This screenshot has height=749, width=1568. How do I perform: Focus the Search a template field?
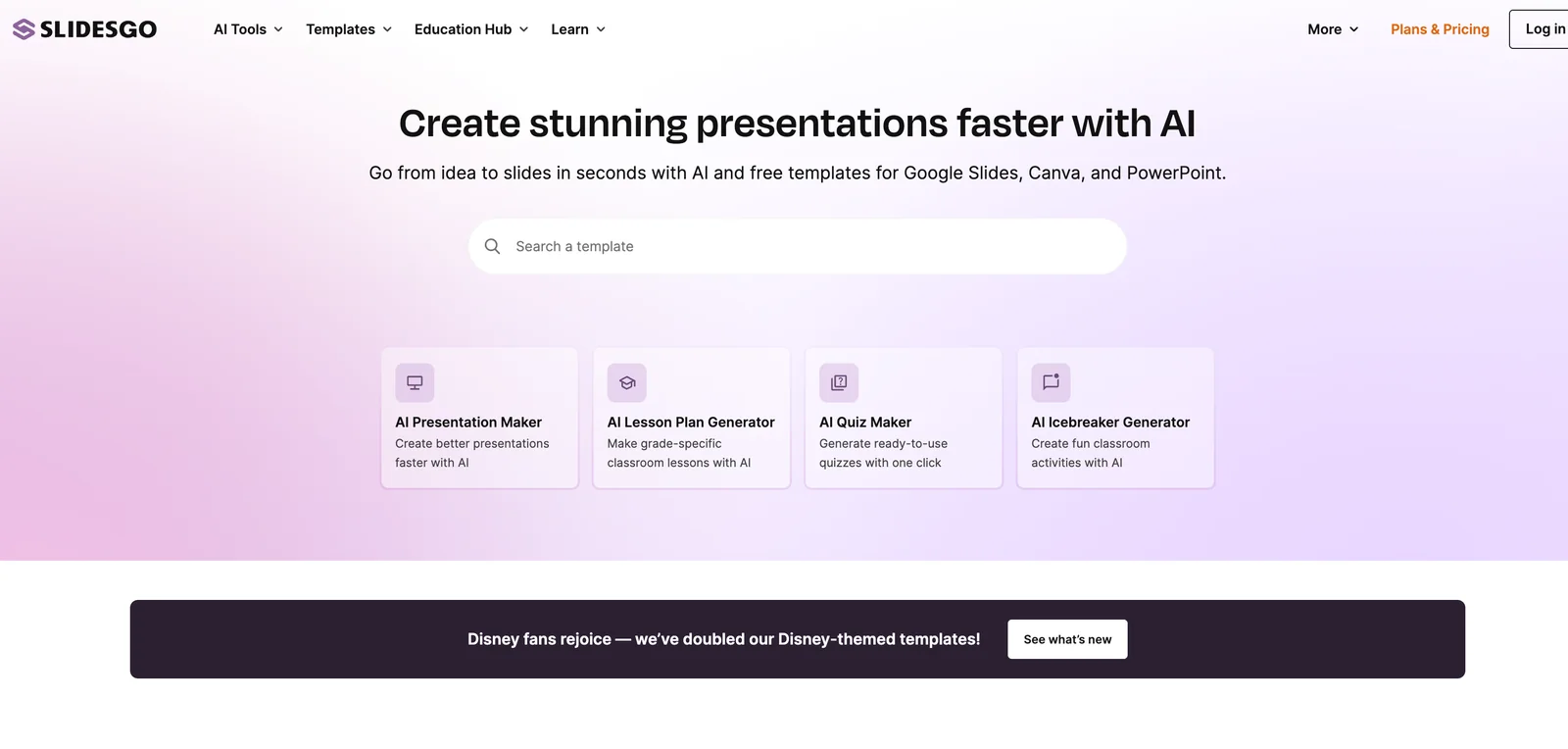tap(813, 246)
